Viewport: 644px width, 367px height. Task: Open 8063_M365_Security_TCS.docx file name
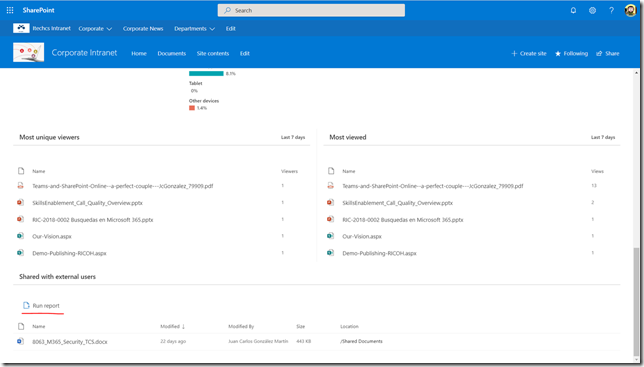coord(70,342)
